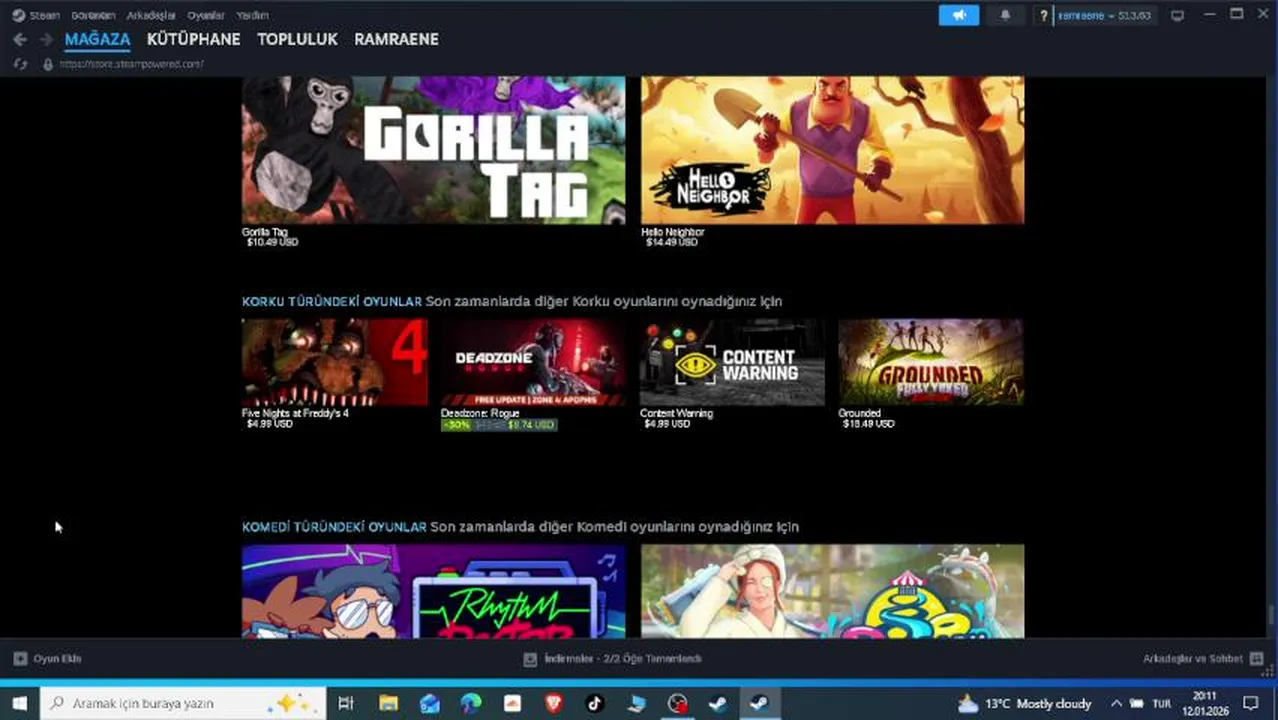
Task: Open the ramraene account dropdown
Action: pyautogui.click(x=1104, y=15)
